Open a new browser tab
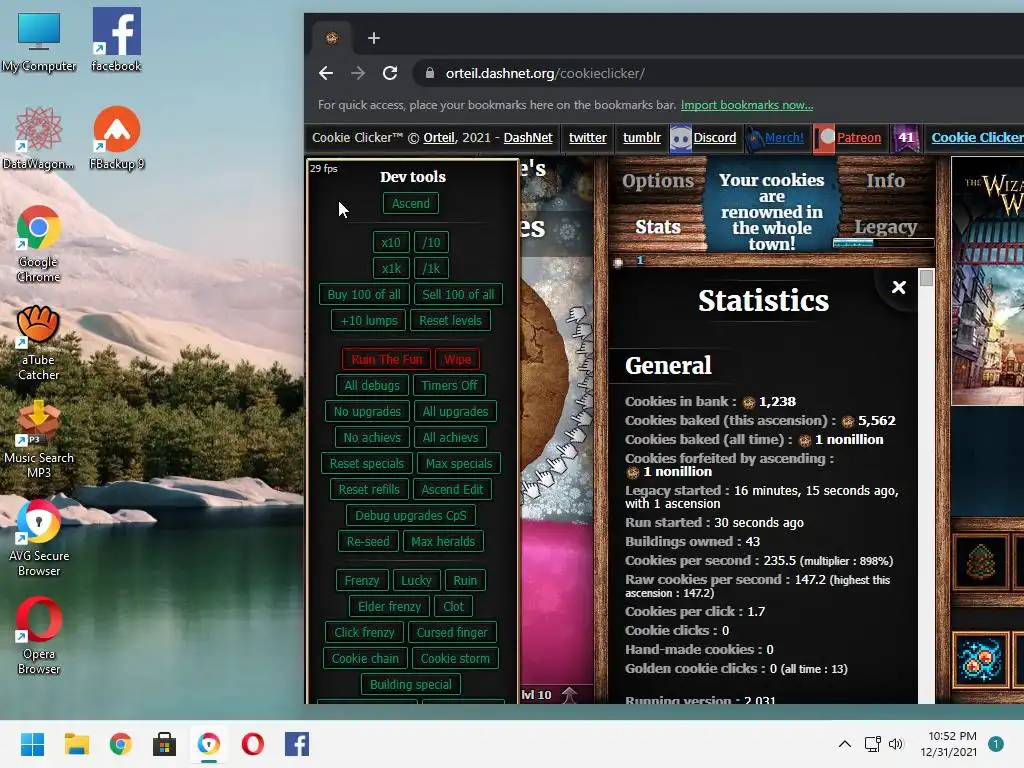The height and width of the screenshot is (768, 1024). (374, 39)
